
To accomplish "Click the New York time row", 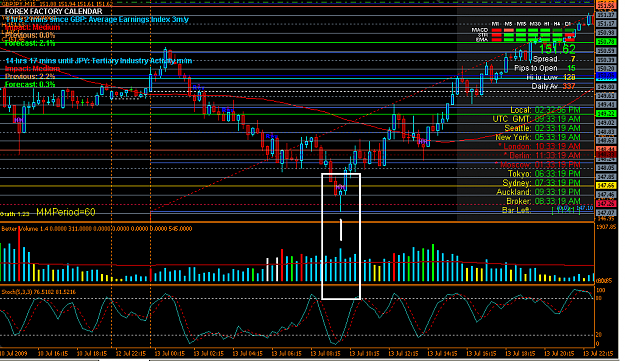I will click(538, 137).
